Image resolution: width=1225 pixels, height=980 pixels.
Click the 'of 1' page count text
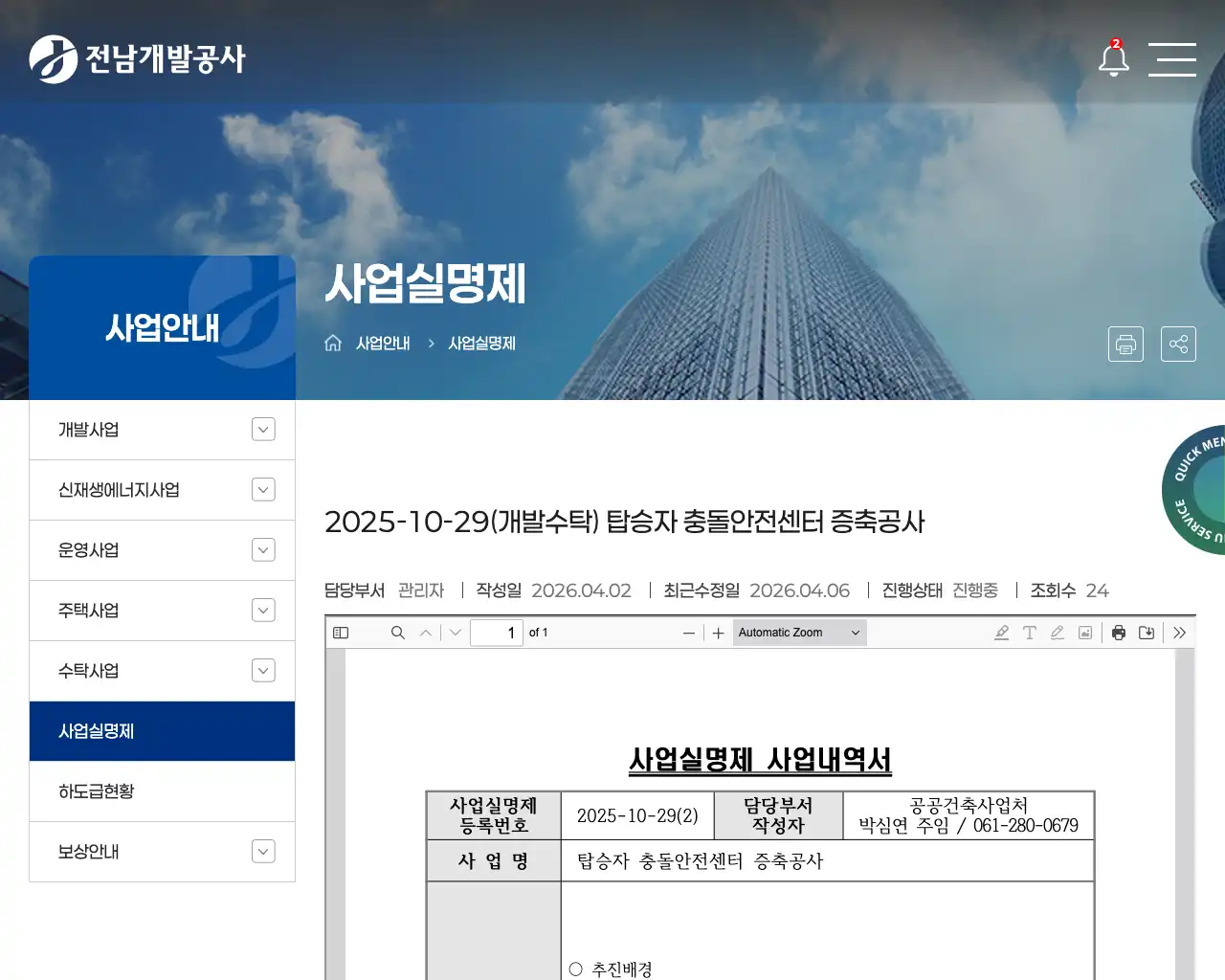pos(539,633)
